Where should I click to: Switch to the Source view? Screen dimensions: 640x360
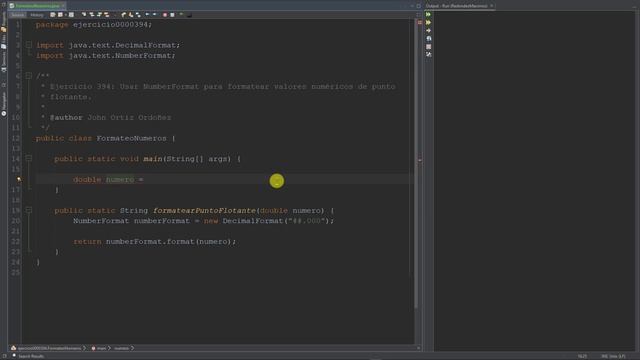[18, 15]
